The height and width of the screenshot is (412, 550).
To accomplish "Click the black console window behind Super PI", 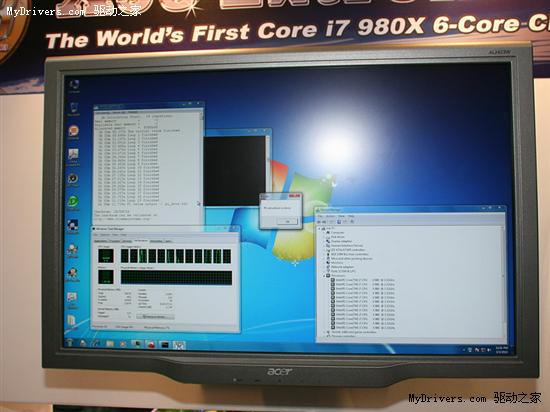I will [234, 171].
